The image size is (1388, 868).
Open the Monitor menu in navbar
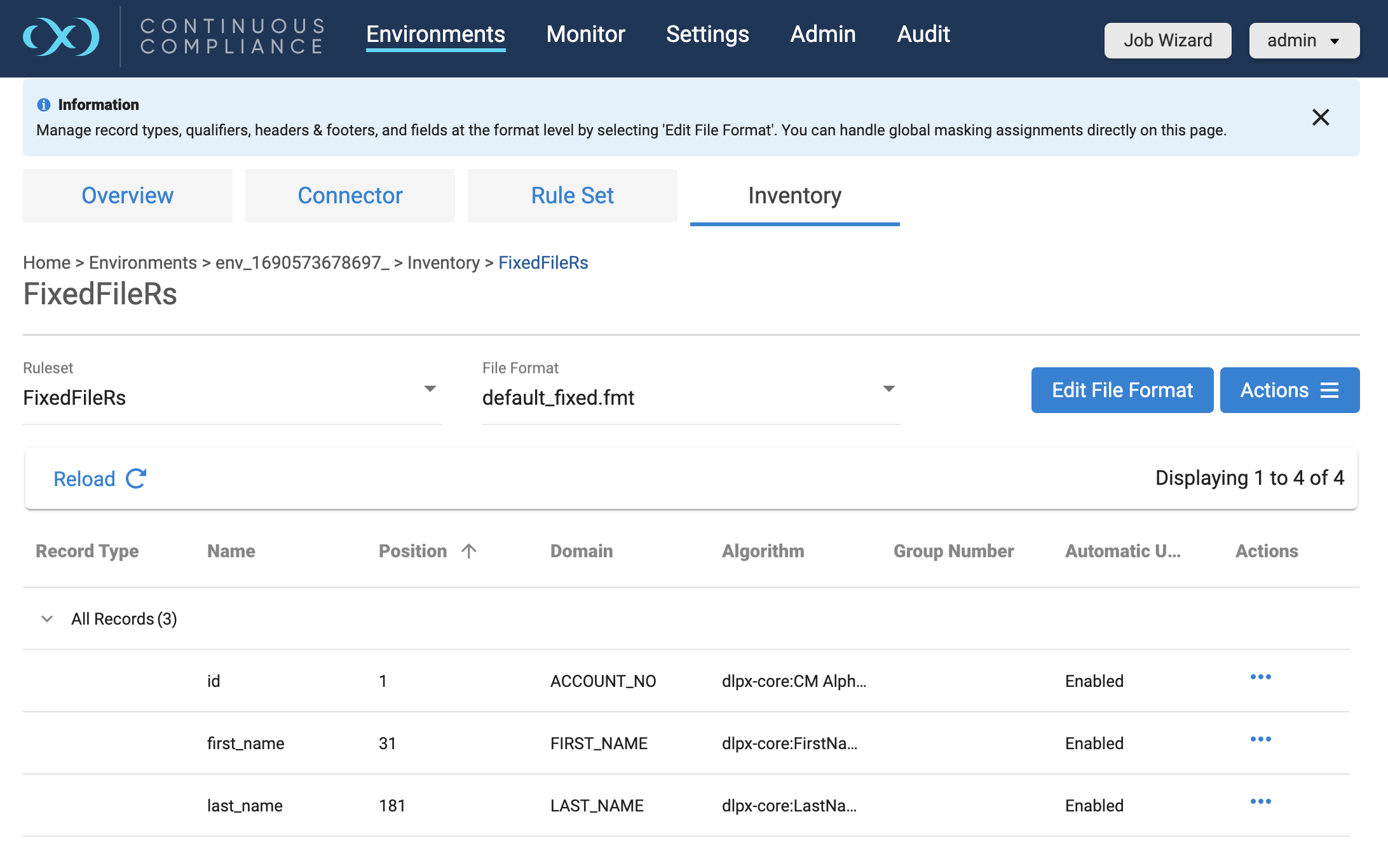coord(585,34)
